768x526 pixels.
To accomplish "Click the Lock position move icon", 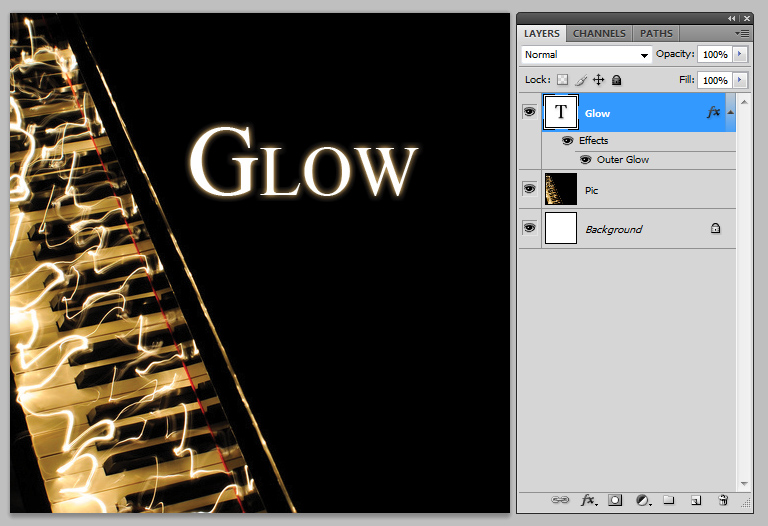I will point(599,80).
